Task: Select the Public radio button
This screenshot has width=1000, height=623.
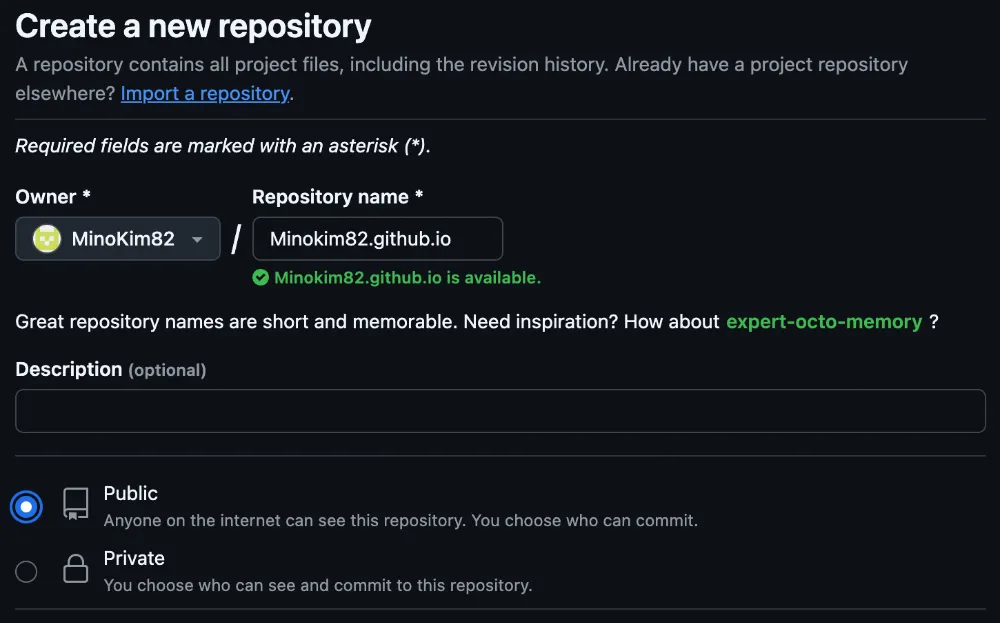Action: 26,507
